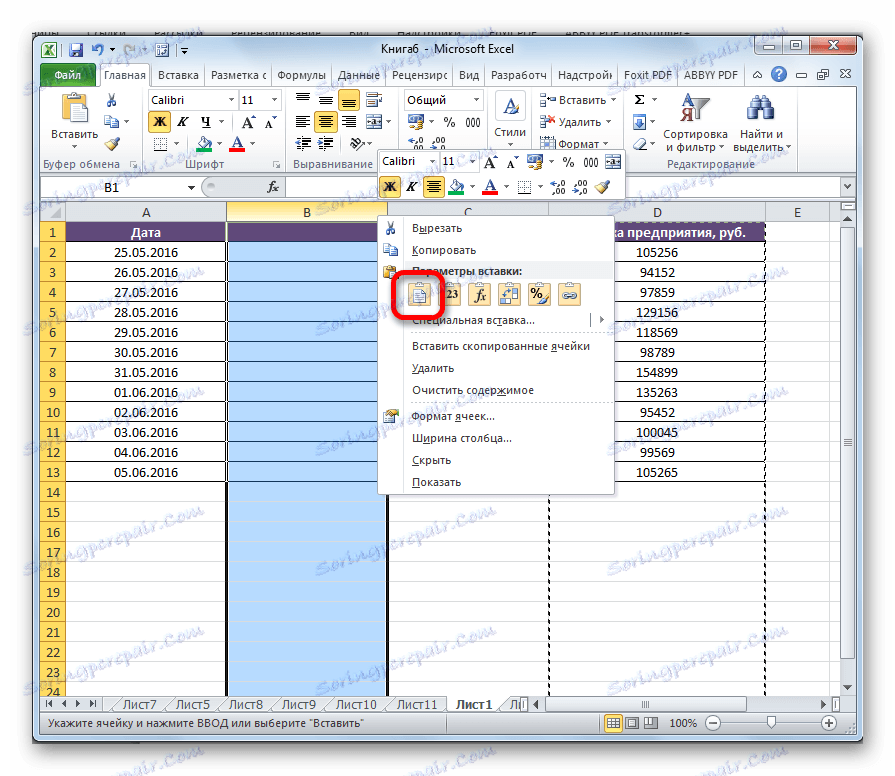Toggle align text left in the ribbon
Viewport: 895px width, 776px height.
click(x=303, y=122)
